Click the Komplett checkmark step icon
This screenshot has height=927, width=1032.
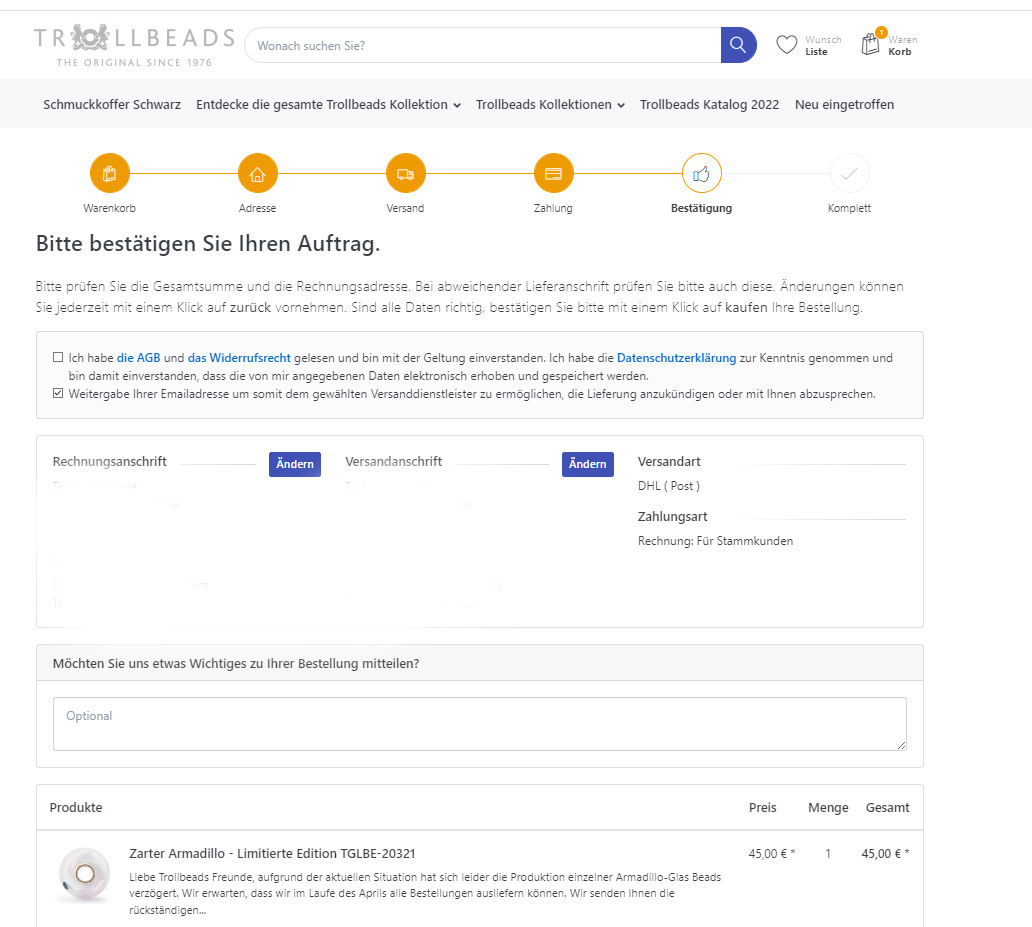(x=850, y=173)
